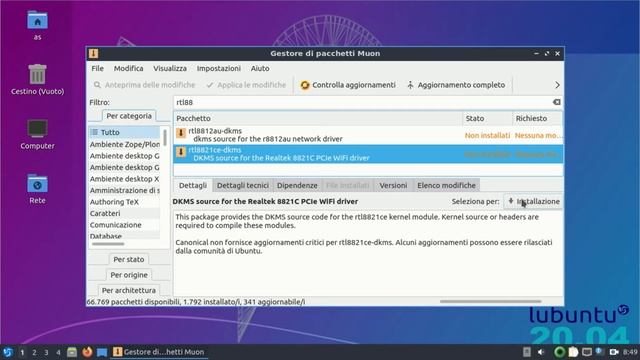
Task: Click the clipboard tray icon
Action: pos(573,352)
